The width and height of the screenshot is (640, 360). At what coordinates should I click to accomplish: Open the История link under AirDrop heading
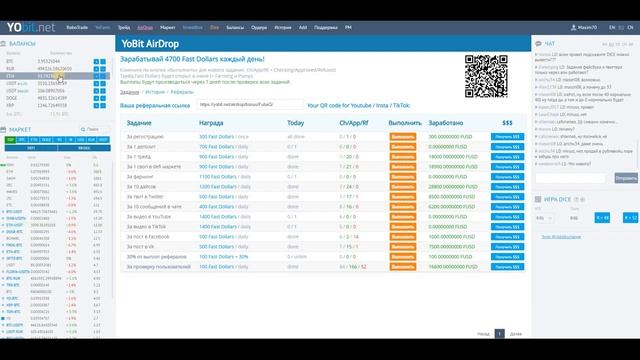coord(155,92)
